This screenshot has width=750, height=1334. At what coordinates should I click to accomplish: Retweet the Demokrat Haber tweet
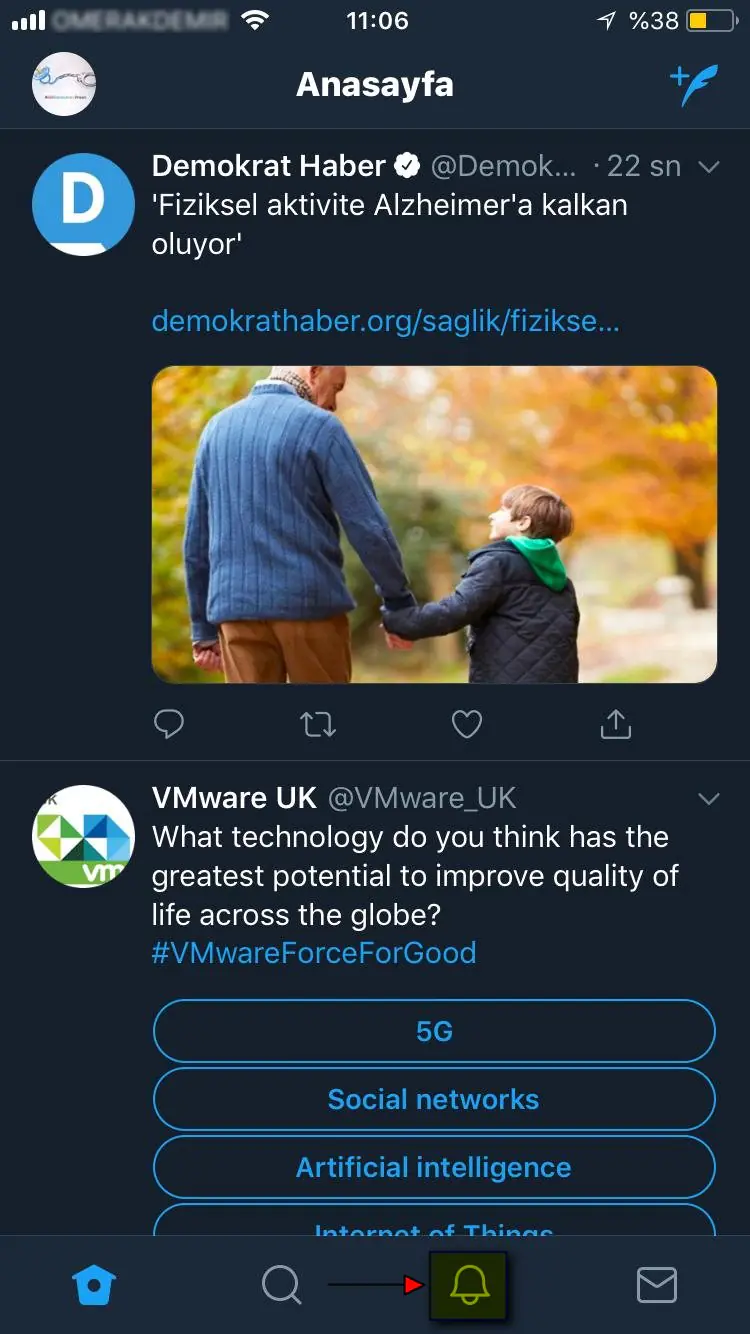[x=318, y=724]
